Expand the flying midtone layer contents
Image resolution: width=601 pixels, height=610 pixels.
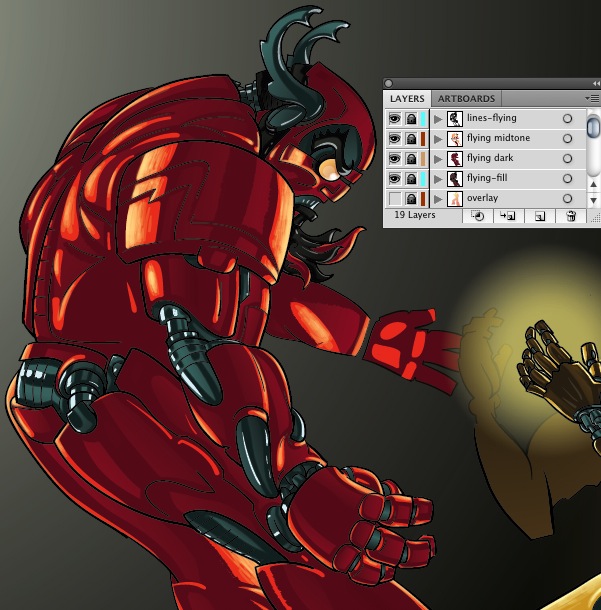click(x=438, y=139)
